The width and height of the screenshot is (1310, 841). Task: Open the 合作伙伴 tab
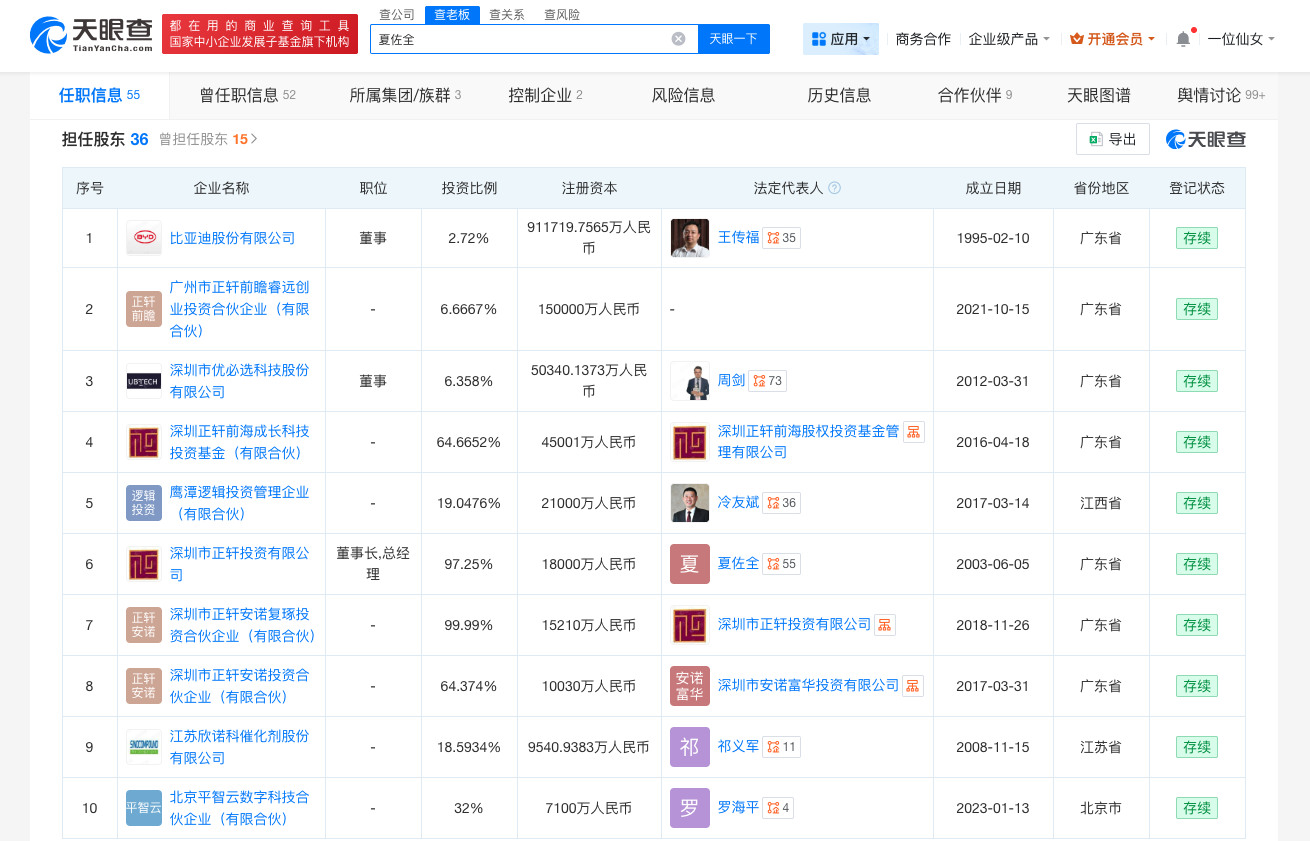point(975,96)
